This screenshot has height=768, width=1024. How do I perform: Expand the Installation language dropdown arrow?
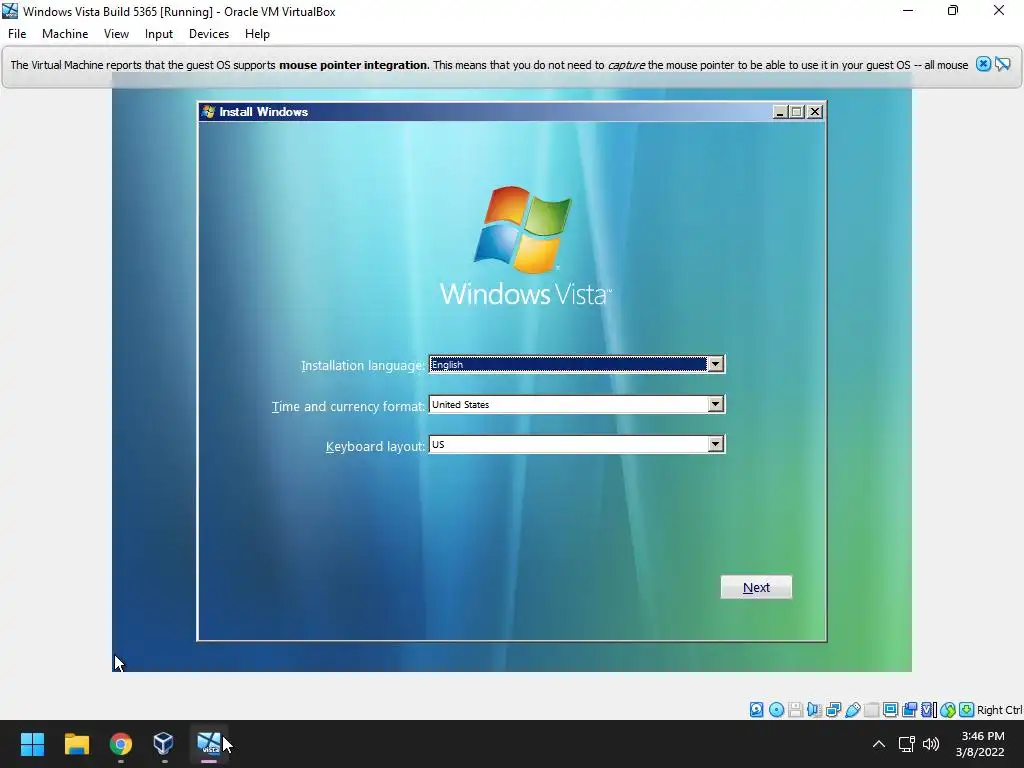tap(716, 364)
